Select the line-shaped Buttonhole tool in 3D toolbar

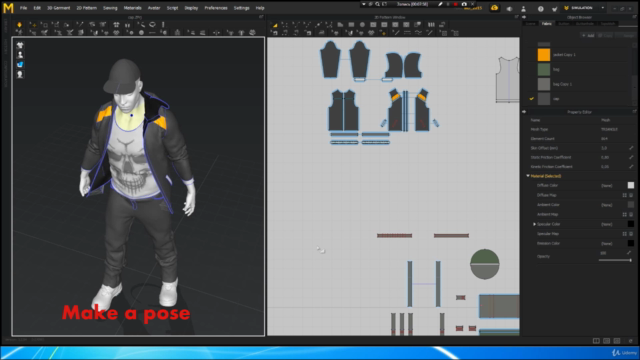(x=152, y=33)
